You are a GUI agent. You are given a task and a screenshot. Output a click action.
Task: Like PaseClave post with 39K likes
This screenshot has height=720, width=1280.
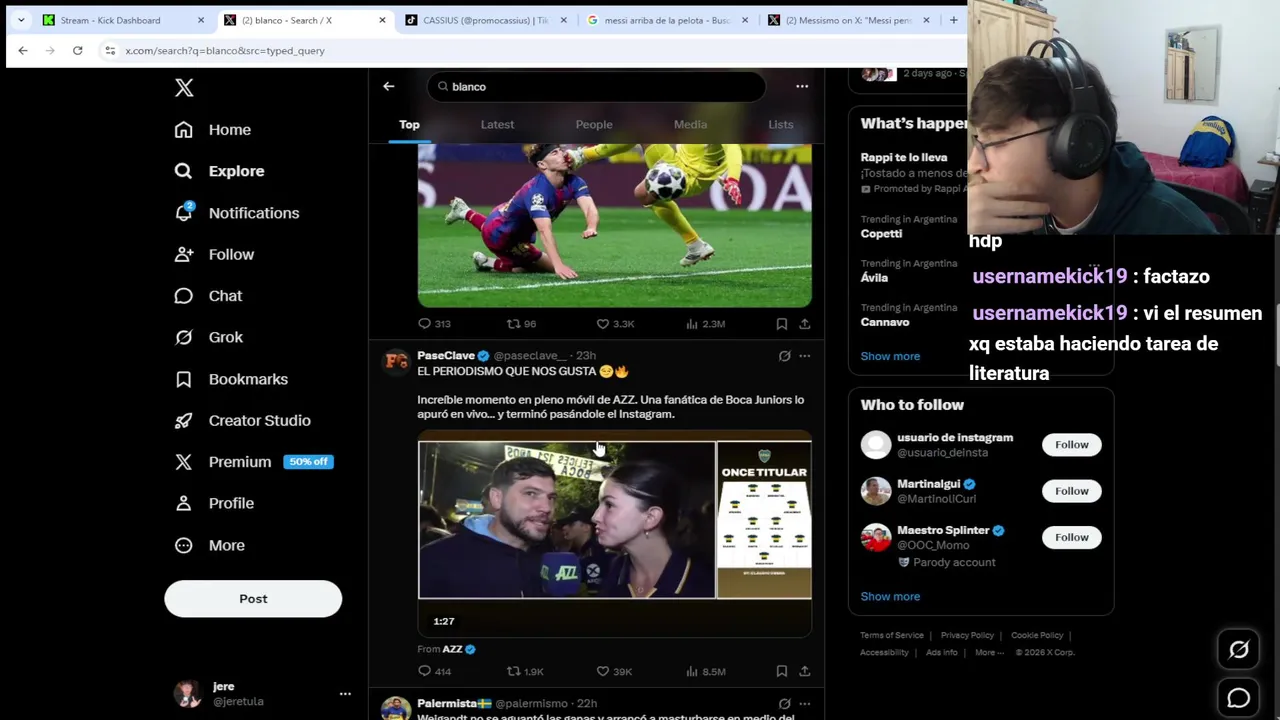pyautogui.click(x=614, y=672)
